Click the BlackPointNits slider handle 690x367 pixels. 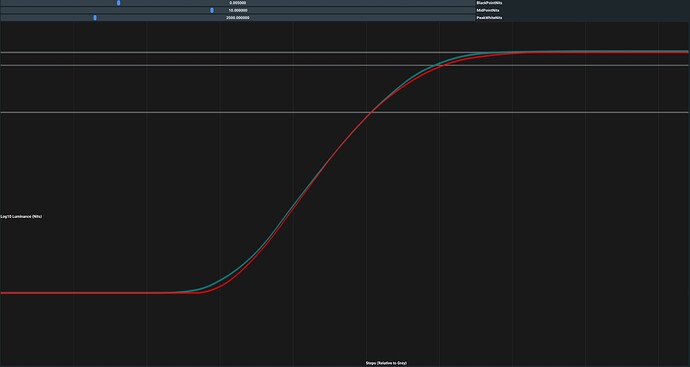pos(118,3)
